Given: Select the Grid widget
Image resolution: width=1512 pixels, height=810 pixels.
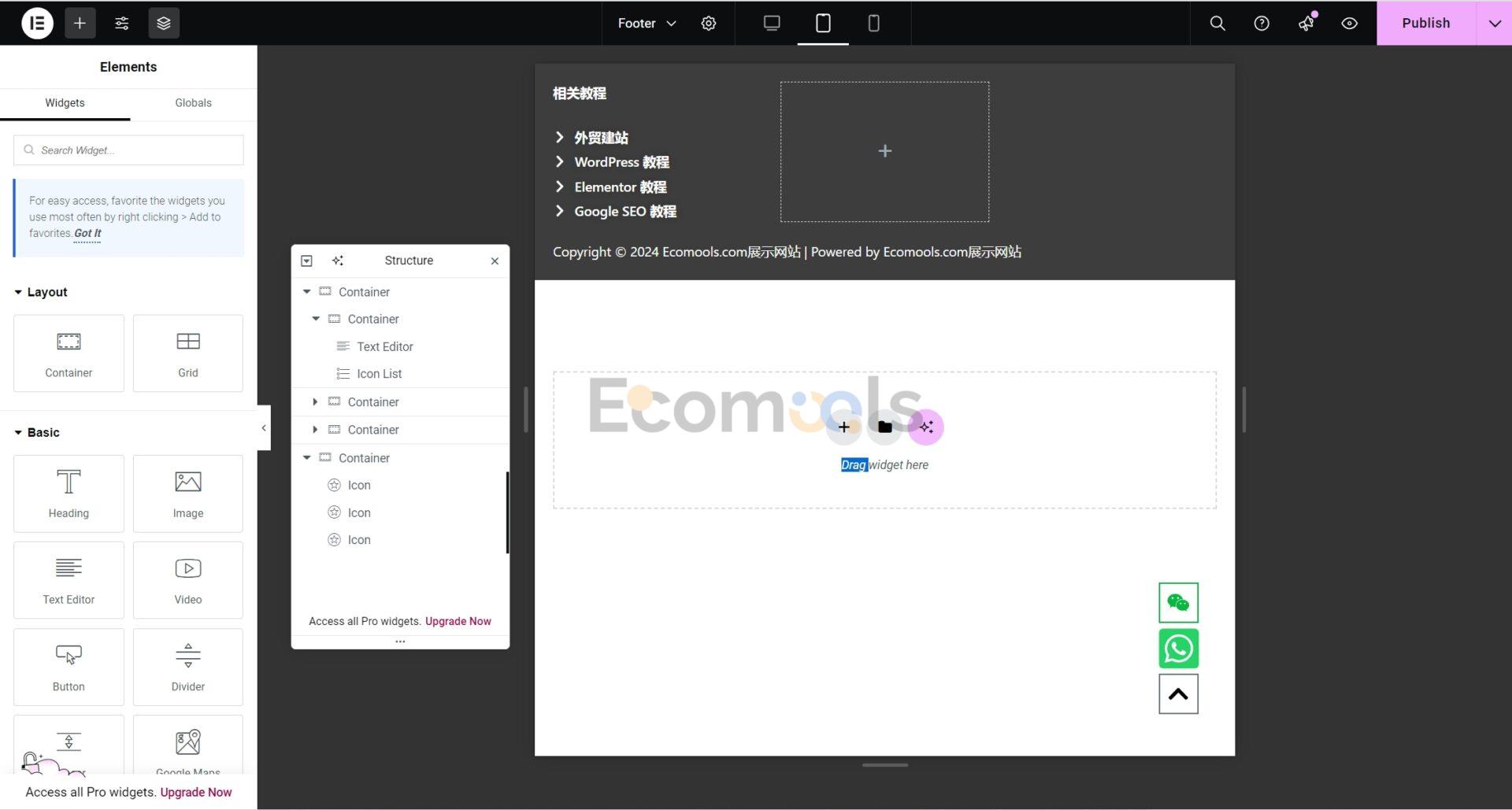Looking at the screenshot, I should pos(188,353).
